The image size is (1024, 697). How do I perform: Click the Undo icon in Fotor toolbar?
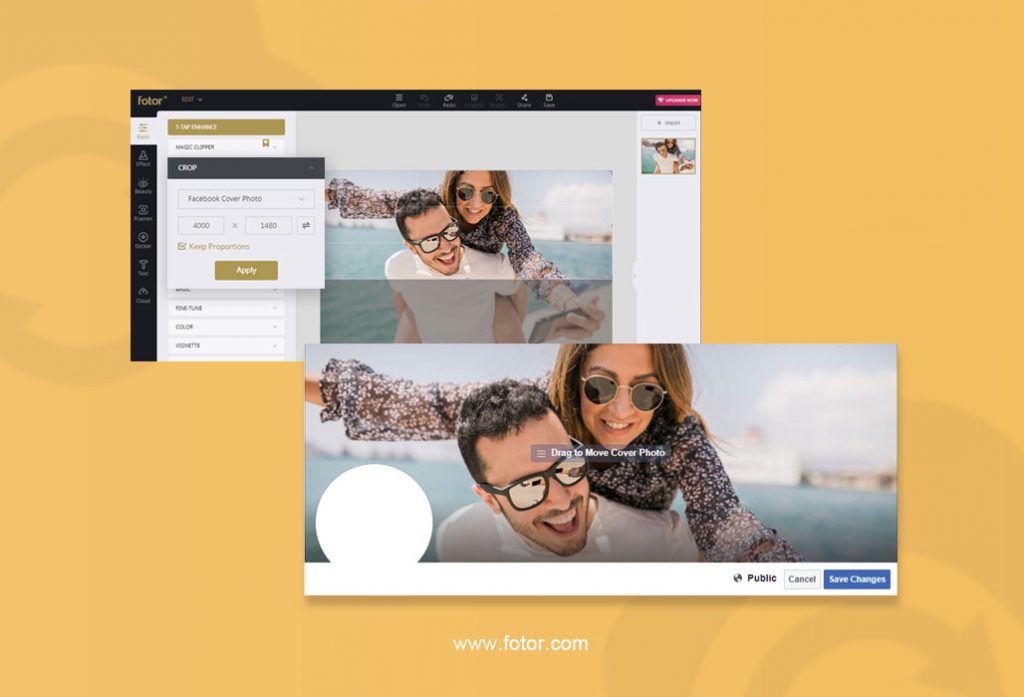424,100
